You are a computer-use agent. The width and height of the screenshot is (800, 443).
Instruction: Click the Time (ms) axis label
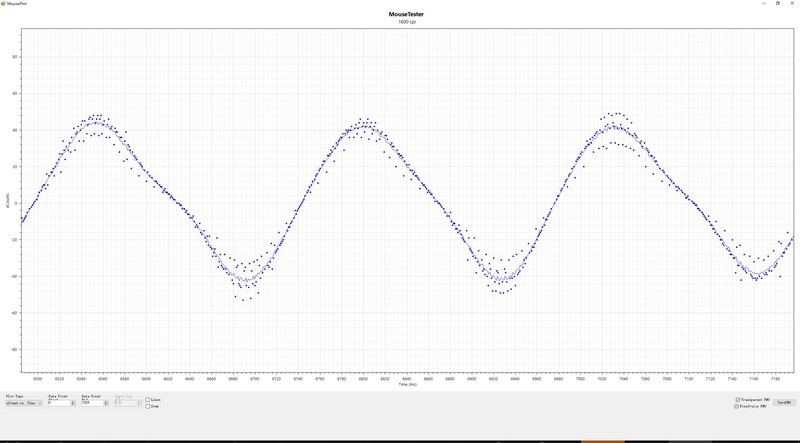pos(408,384)
